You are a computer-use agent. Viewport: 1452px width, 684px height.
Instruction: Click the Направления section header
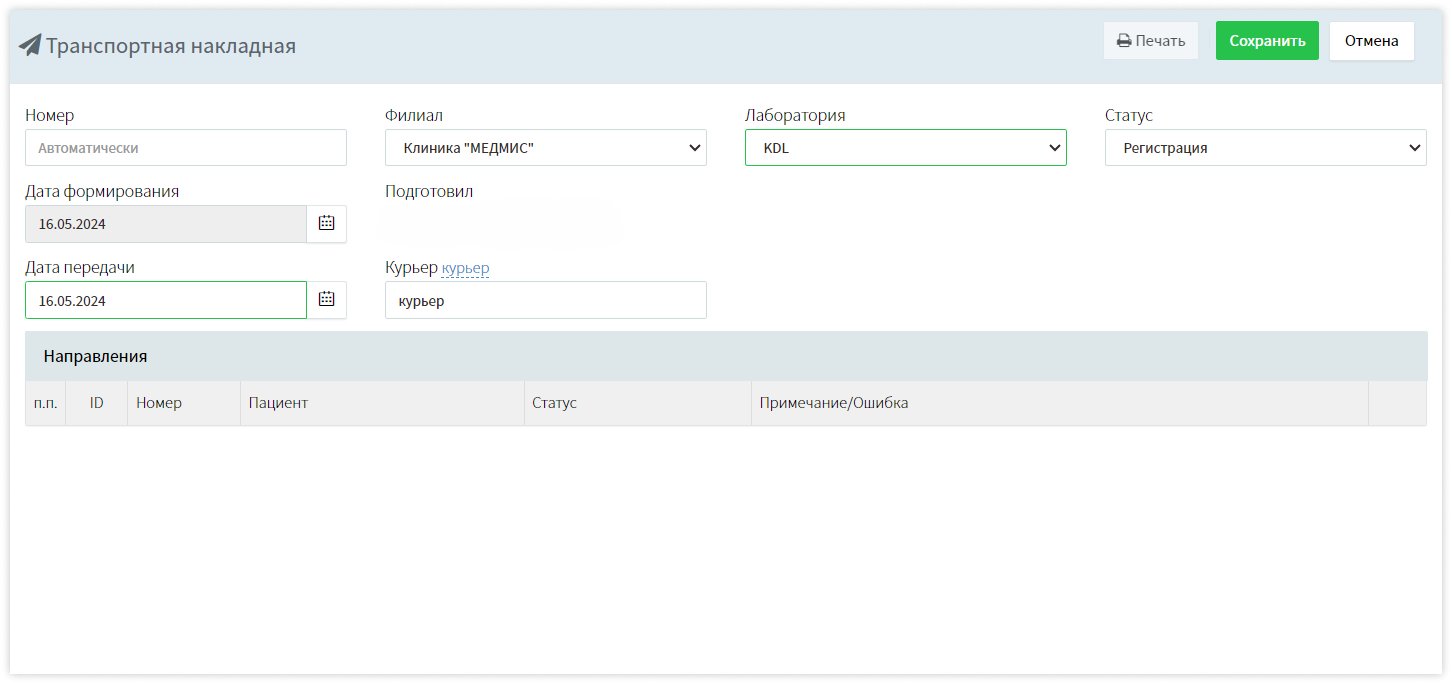pyautogui.click(x=95, y=356)
